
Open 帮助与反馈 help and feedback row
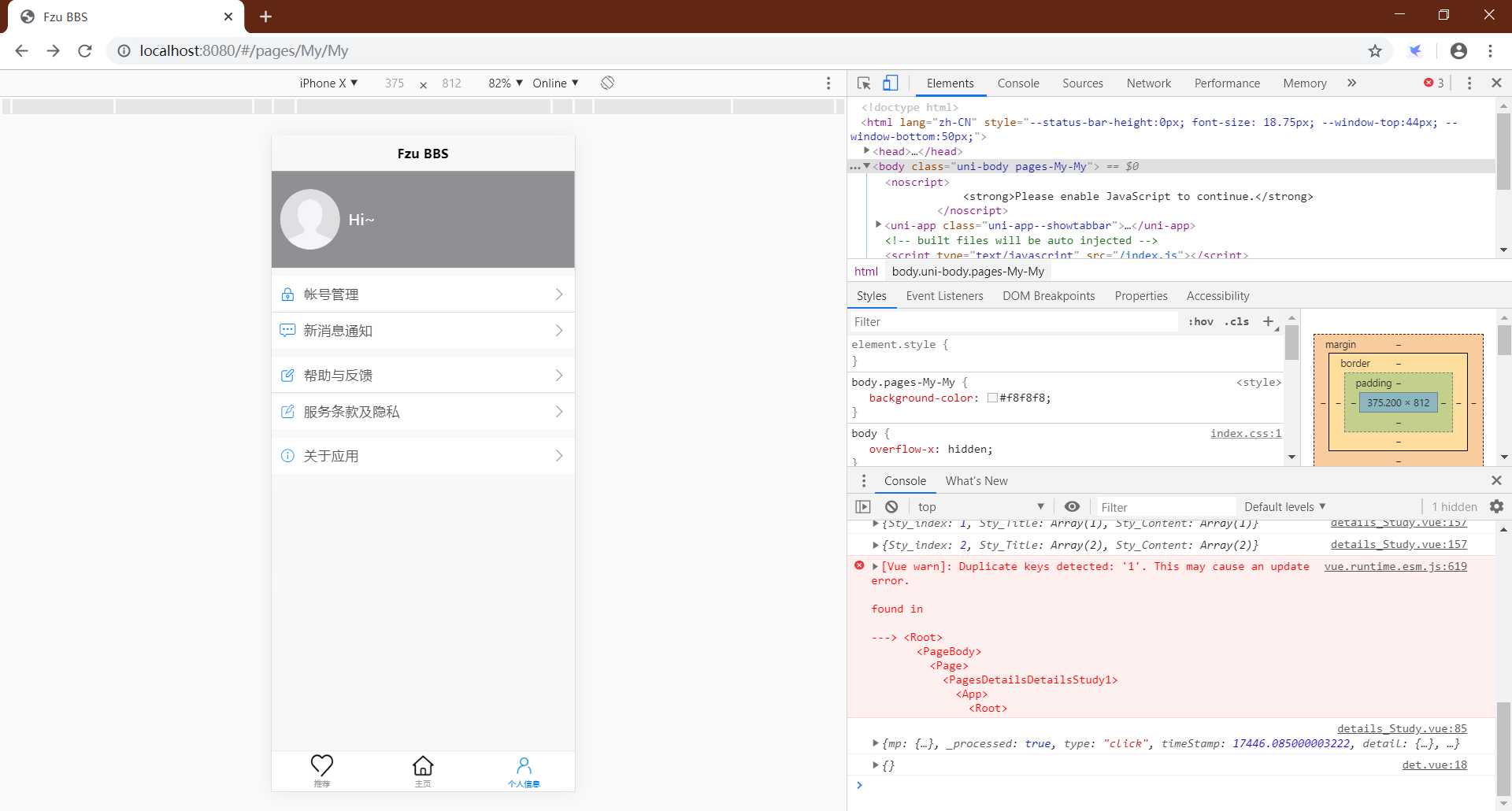(x=423, y=376)
